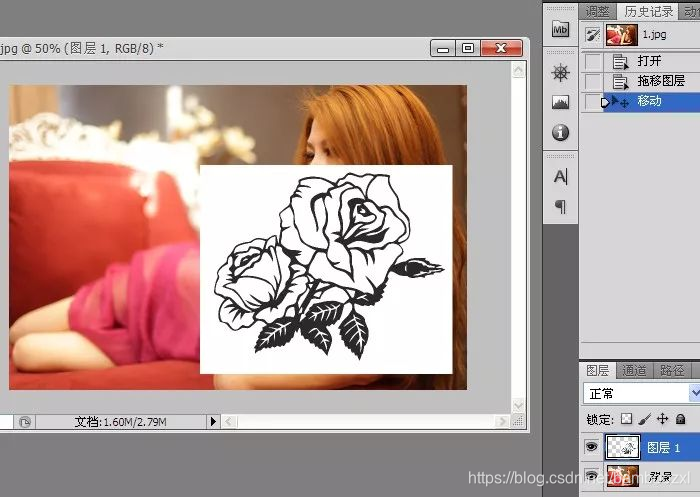
Task: Open the 正常 blend mode dropdown
Action: (642, 393)
